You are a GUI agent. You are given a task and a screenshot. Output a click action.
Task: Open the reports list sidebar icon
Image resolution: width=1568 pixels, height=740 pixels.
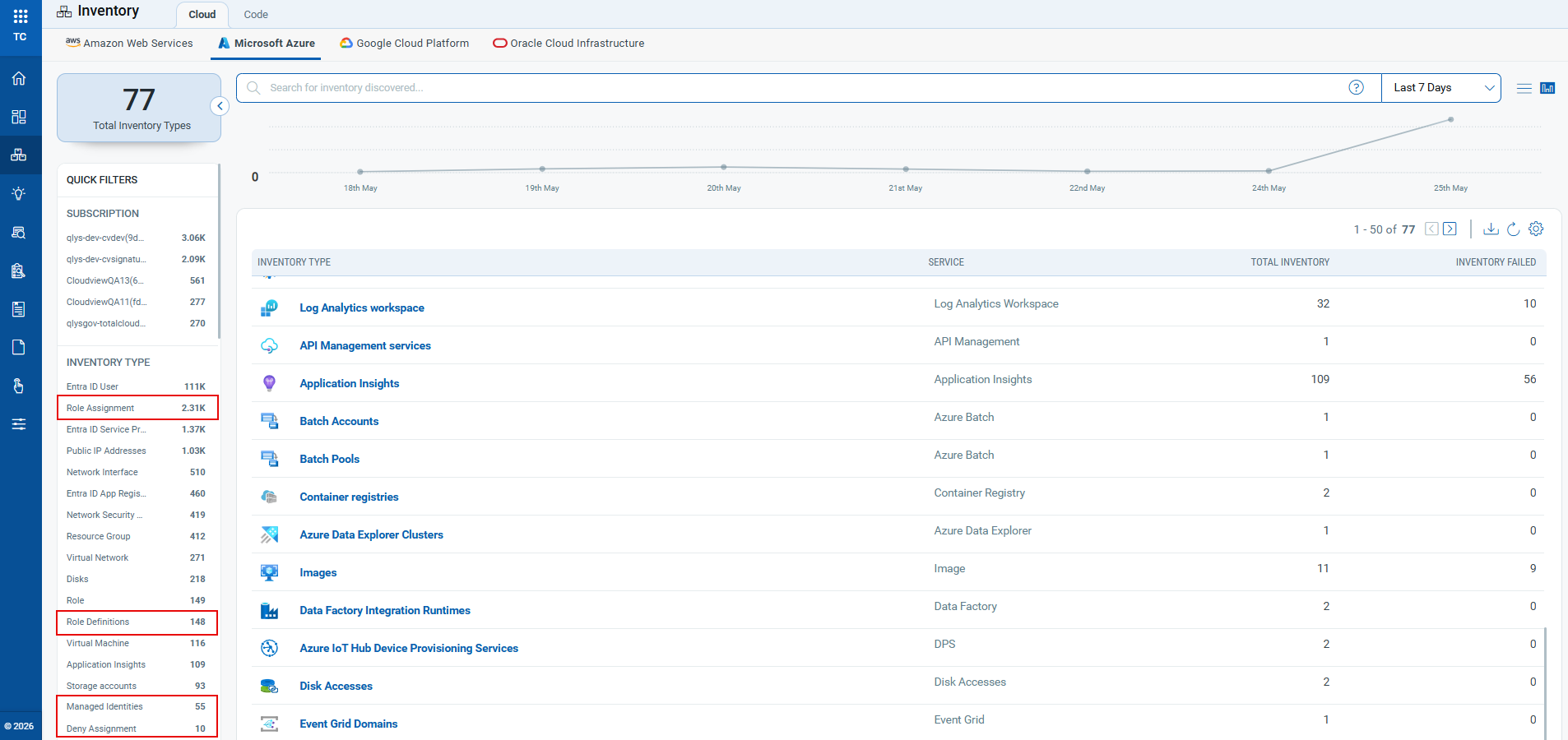tap(19, 309)
